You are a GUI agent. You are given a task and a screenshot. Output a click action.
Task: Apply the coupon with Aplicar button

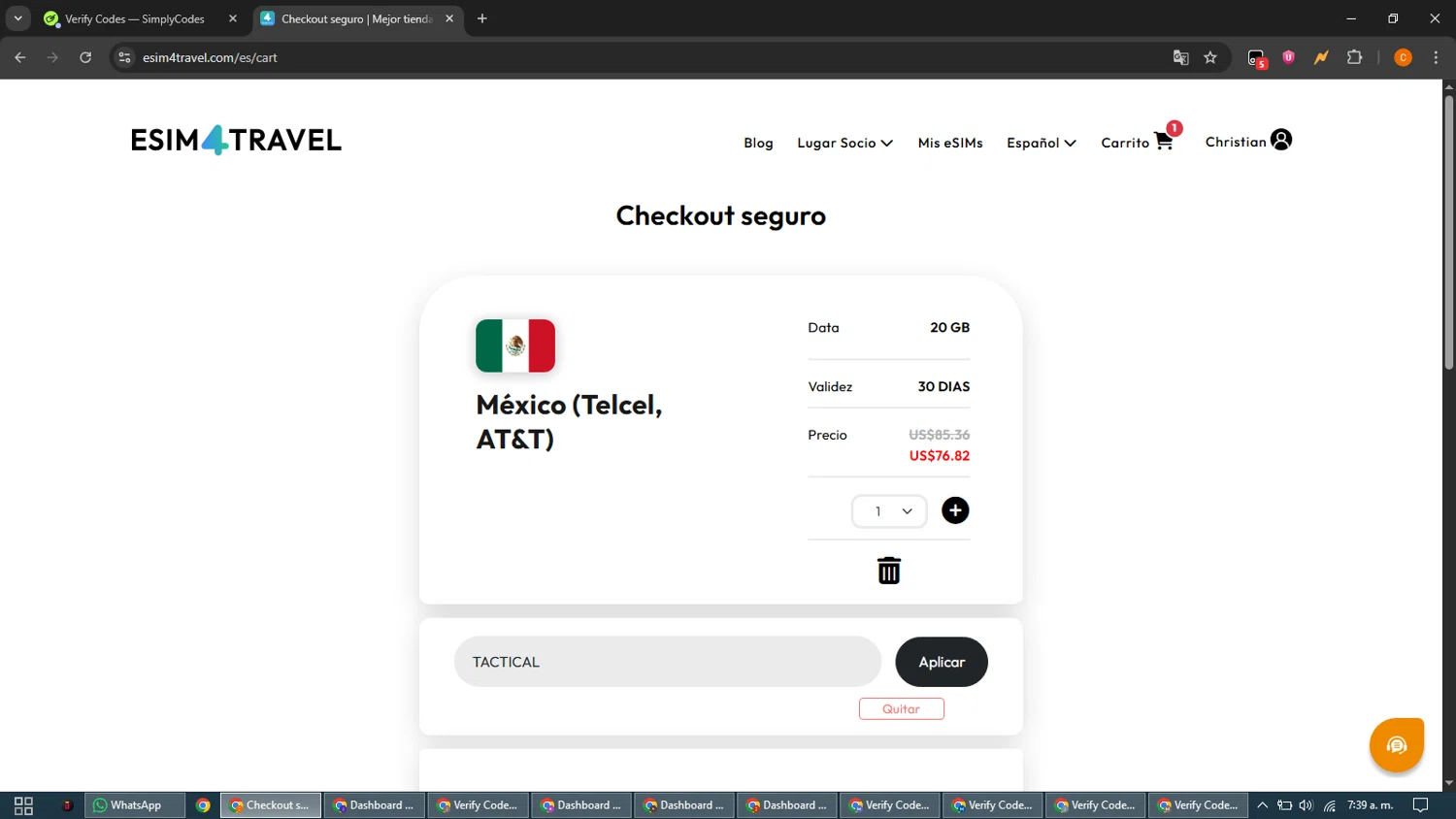coord(942,662)
